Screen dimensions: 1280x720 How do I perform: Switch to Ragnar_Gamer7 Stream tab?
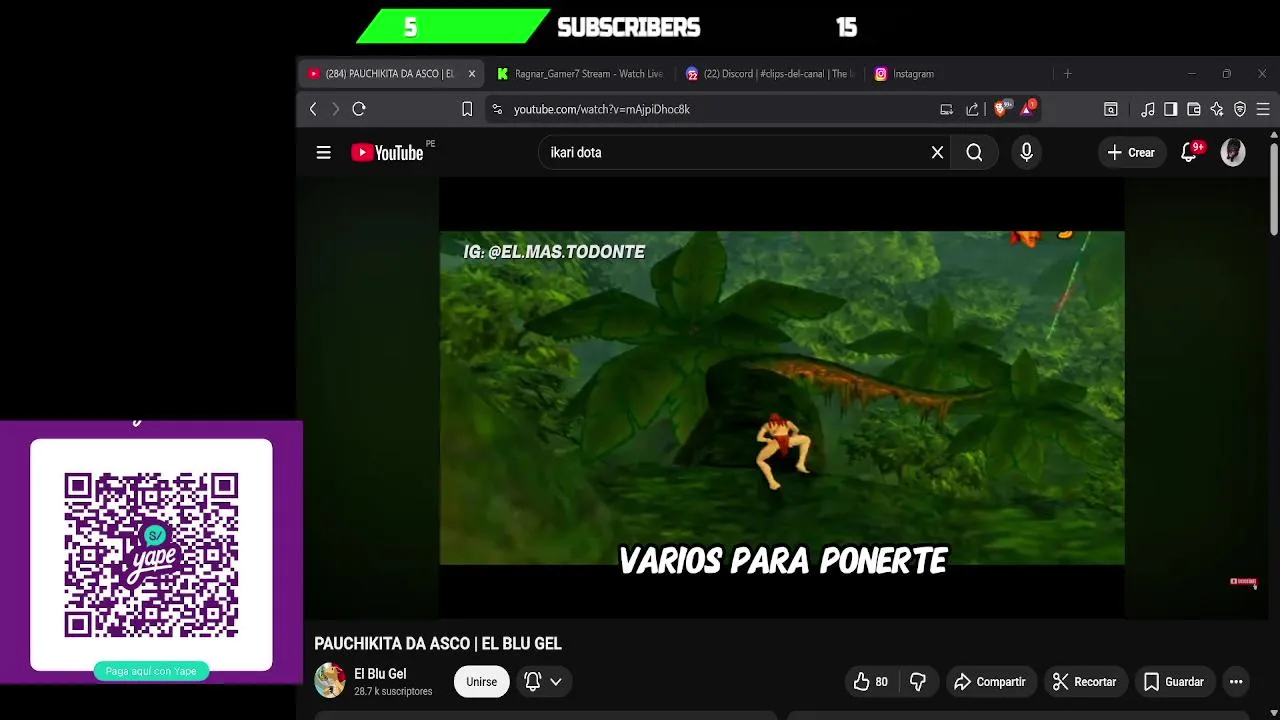click(580, 74)
